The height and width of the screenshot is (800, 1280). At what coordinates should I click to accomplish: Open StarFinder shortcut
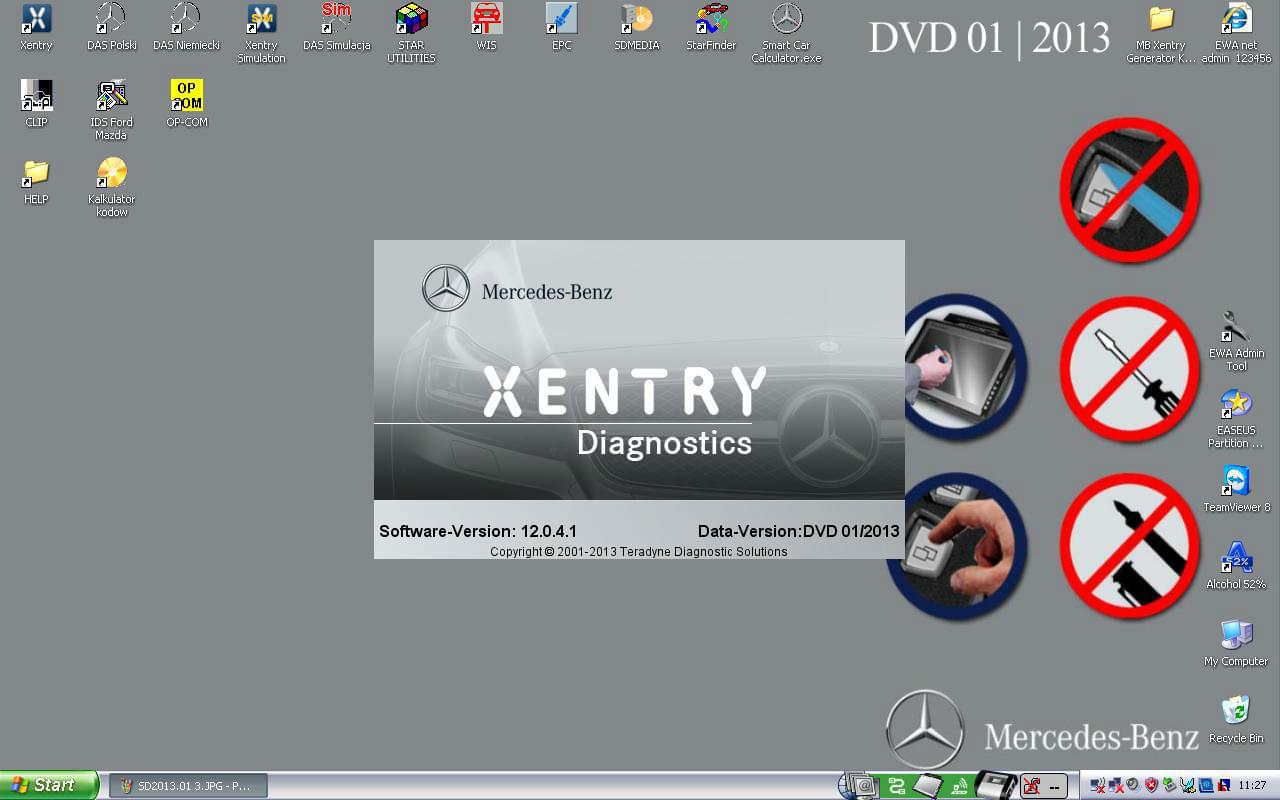pos(711,28)
